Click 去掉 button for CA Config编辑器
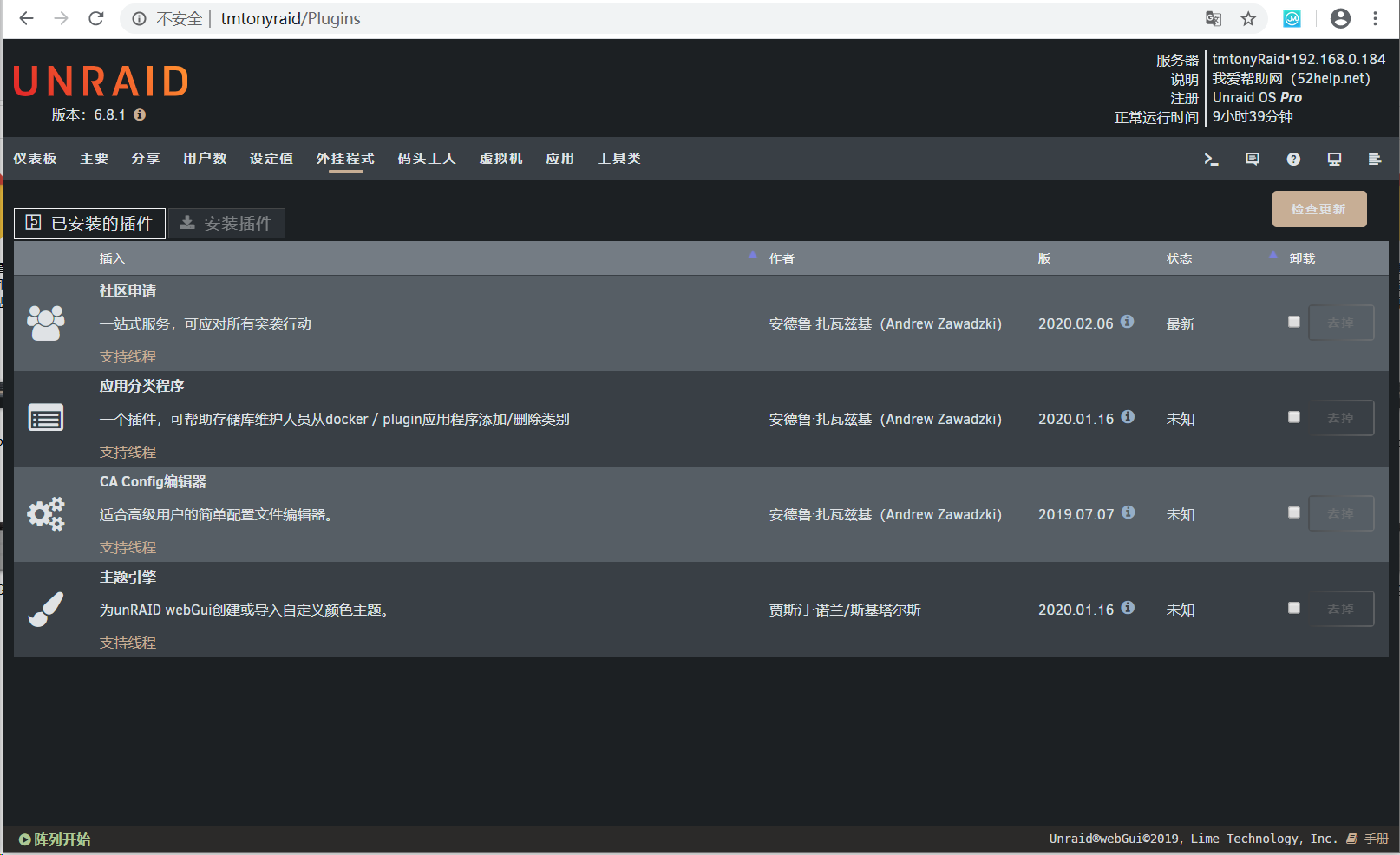This screenshot has width=1400, height=855. (x=1341, y=513)
